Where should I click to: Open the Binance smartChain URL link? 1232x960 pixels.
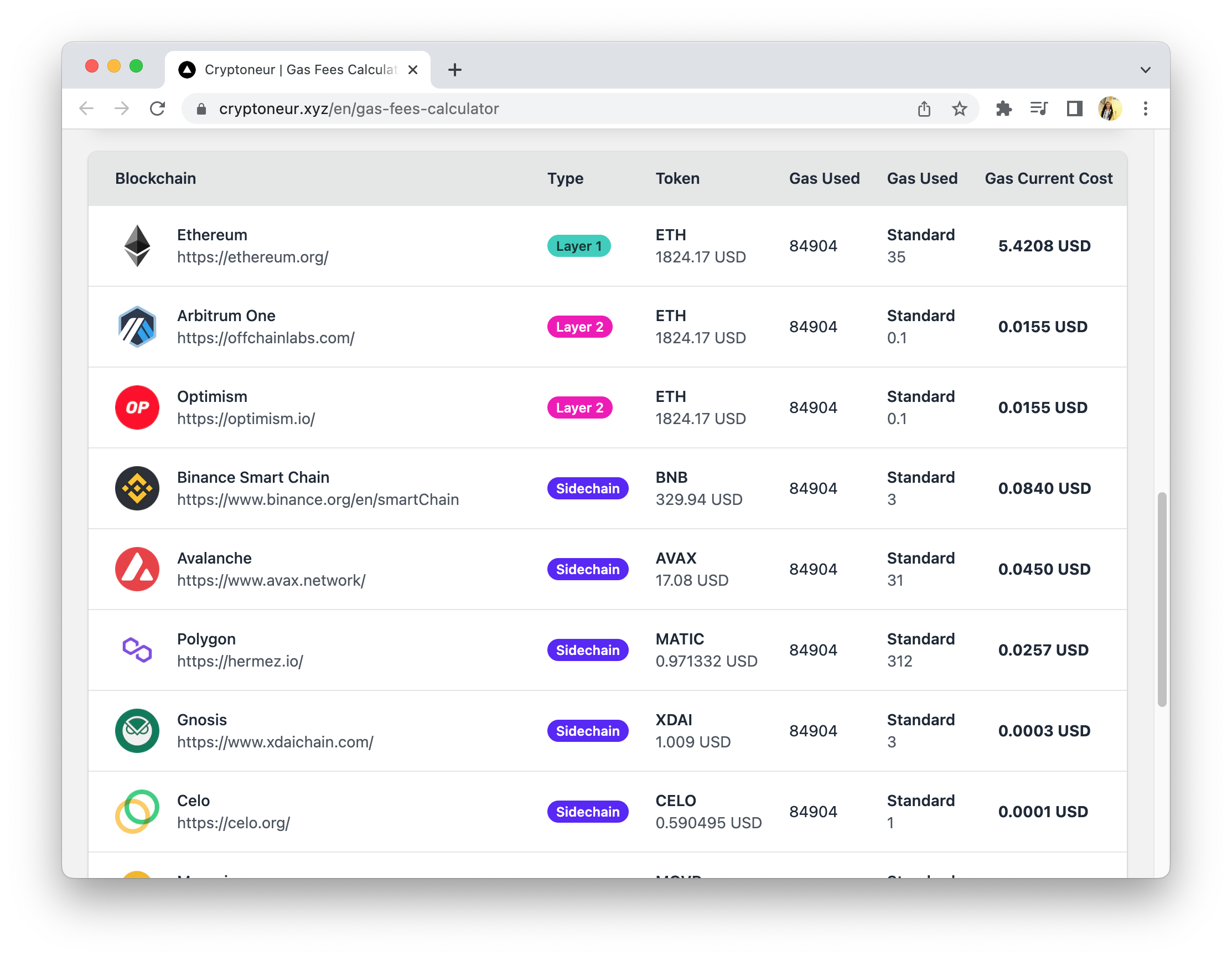pos(318,499)
